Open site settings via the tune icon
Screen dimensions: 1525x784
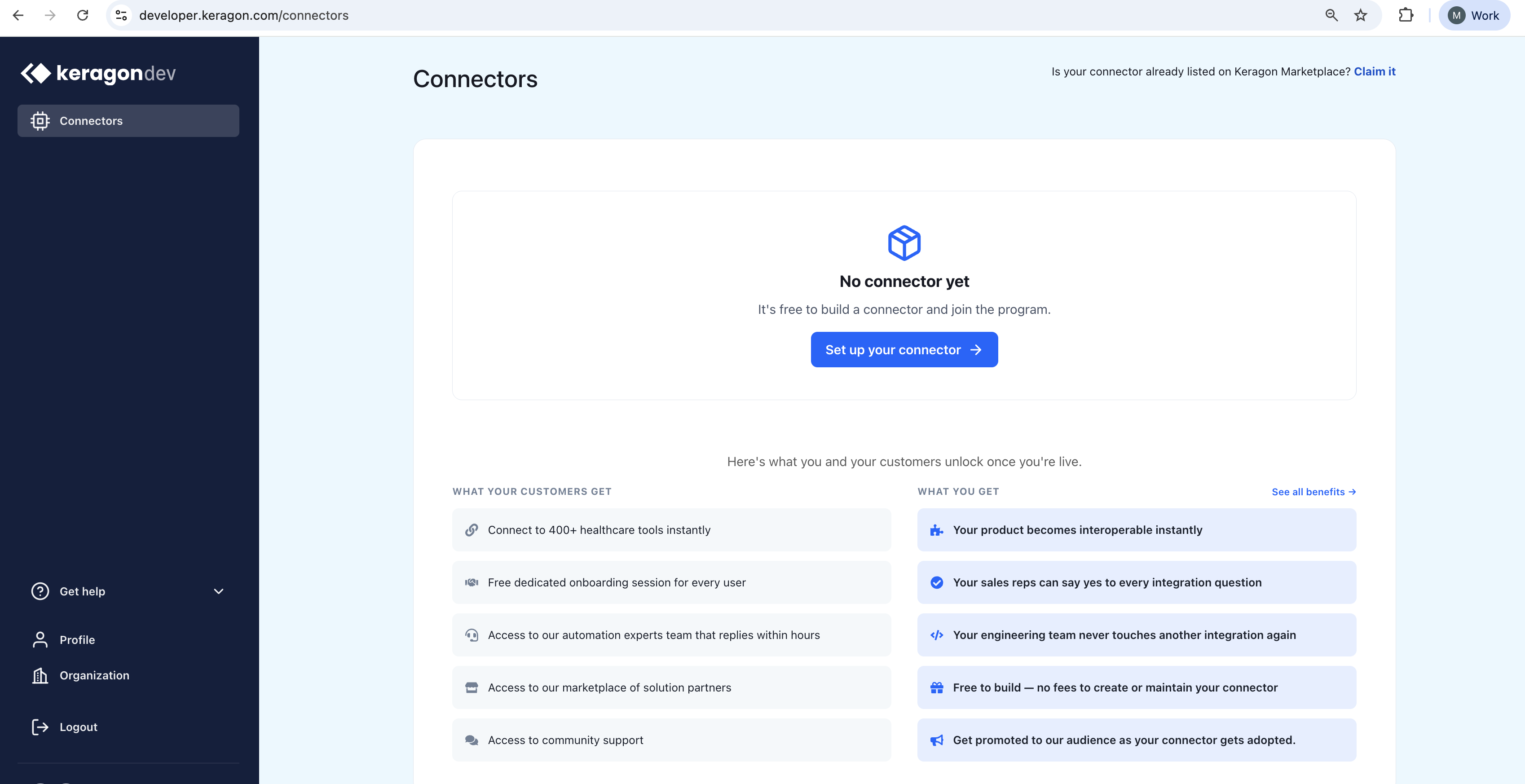coord(121,15)
